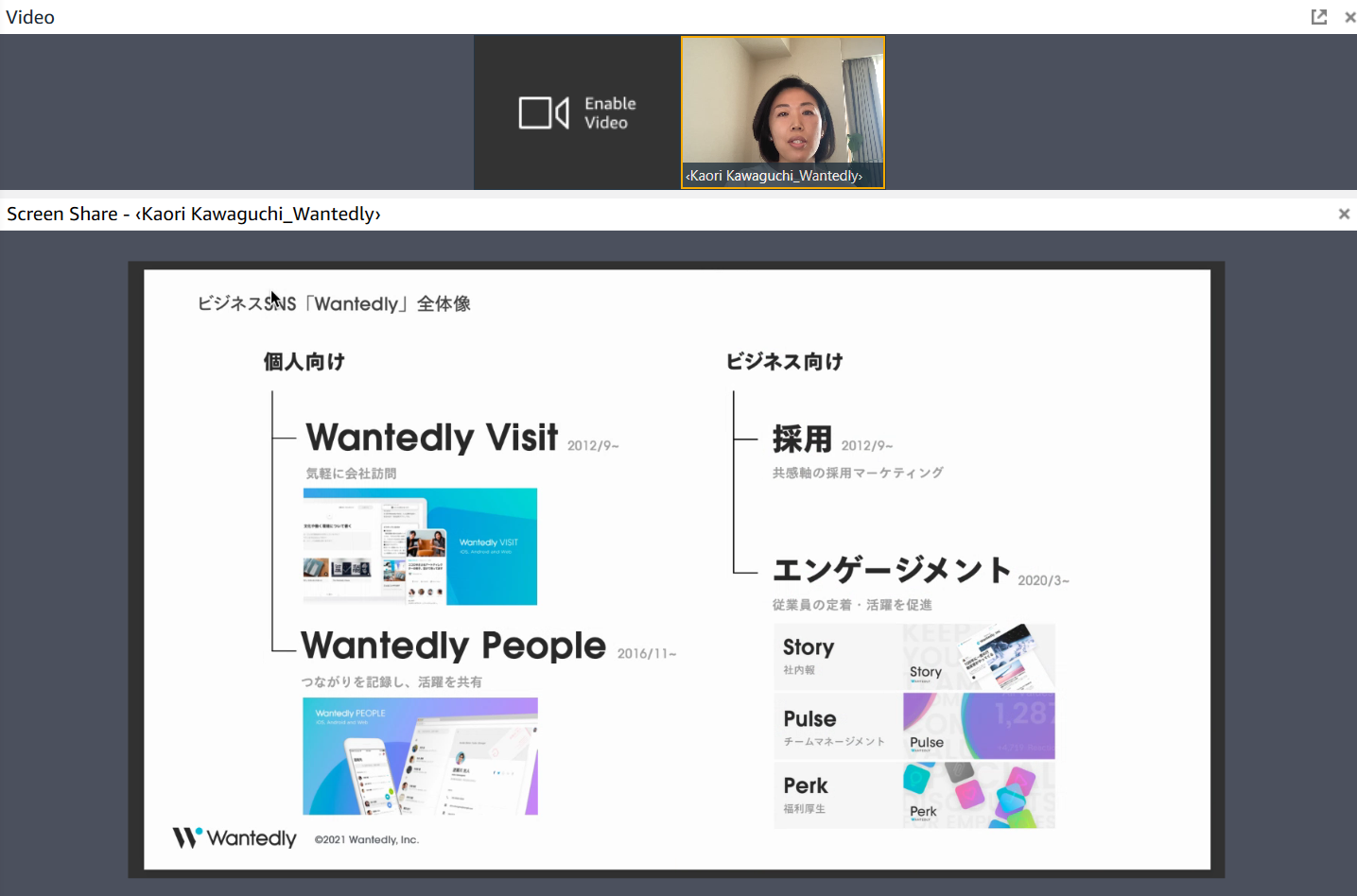Viewport: 1357px width, 896px height.
Task: Click the "社内報" caption under Story
Action: coord(799,670)
